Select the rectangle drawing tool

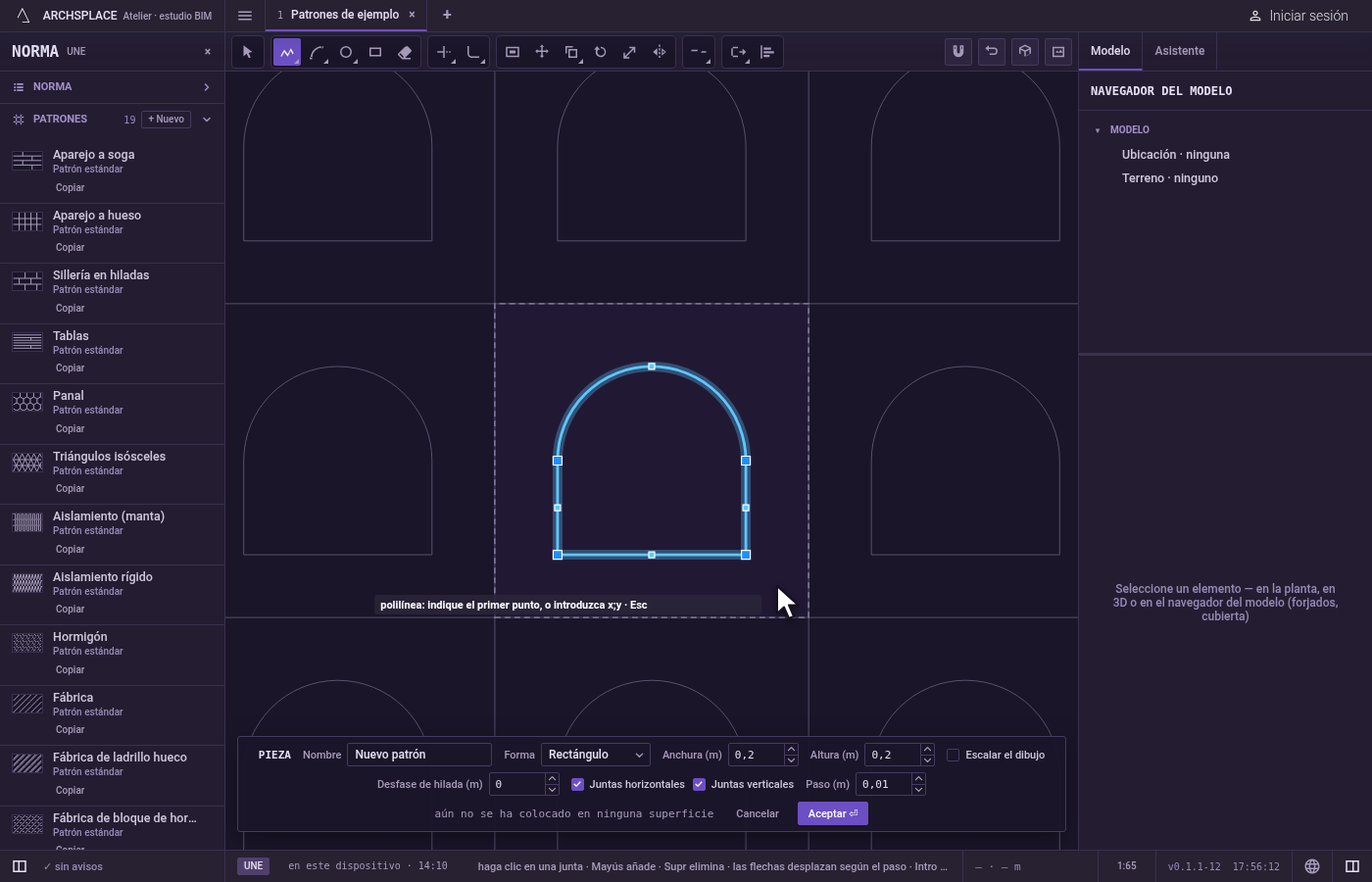point(375,52)
